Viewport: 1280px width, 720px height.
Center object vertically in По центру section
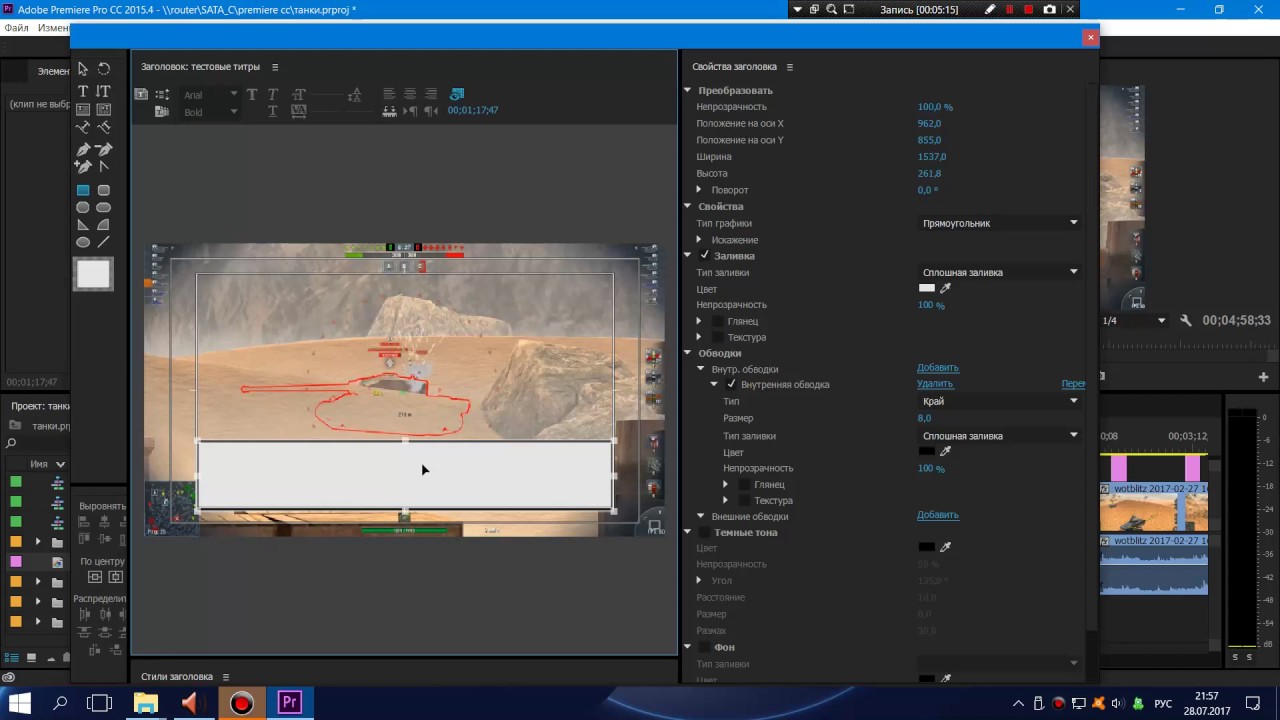(95, 577)
